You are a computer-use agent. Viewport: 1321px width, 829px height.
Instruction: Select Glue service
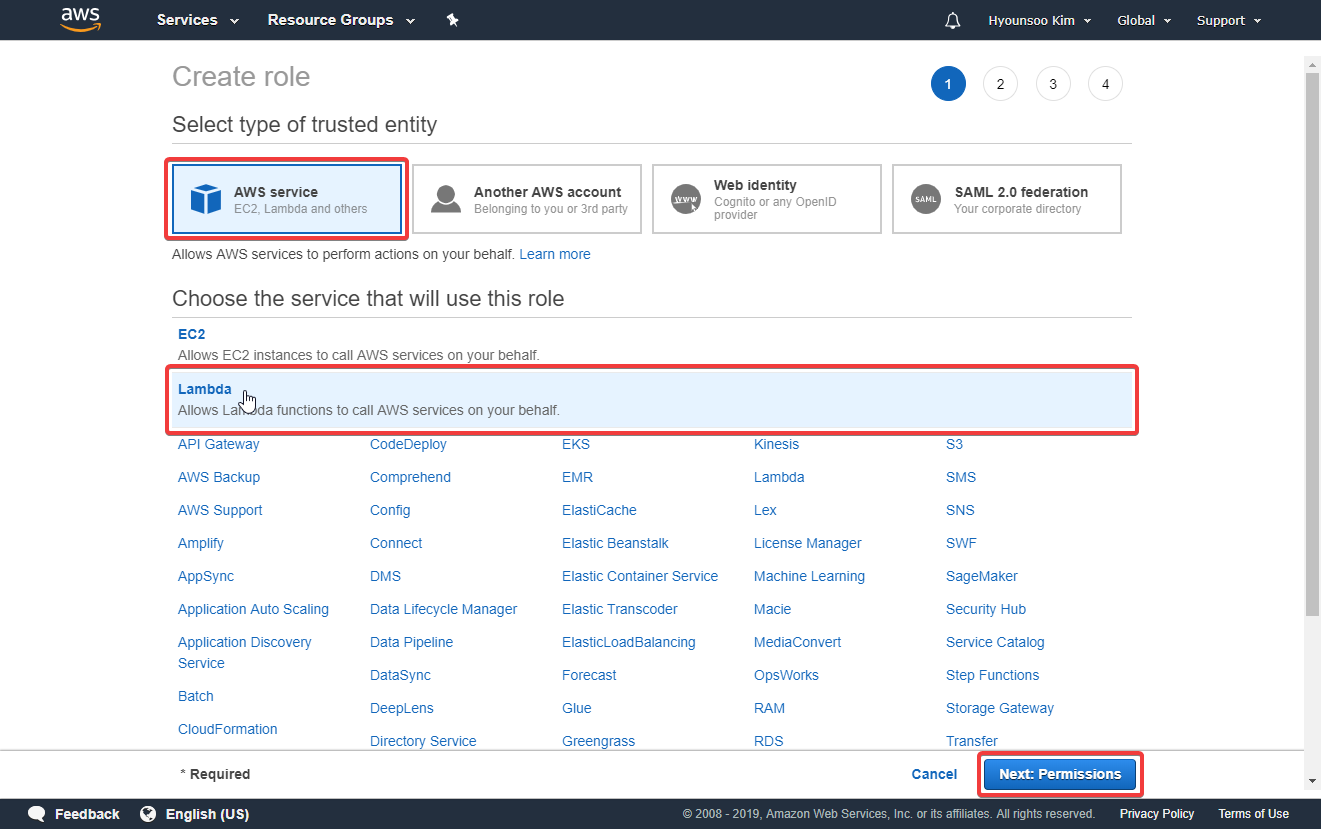(577, 708)
